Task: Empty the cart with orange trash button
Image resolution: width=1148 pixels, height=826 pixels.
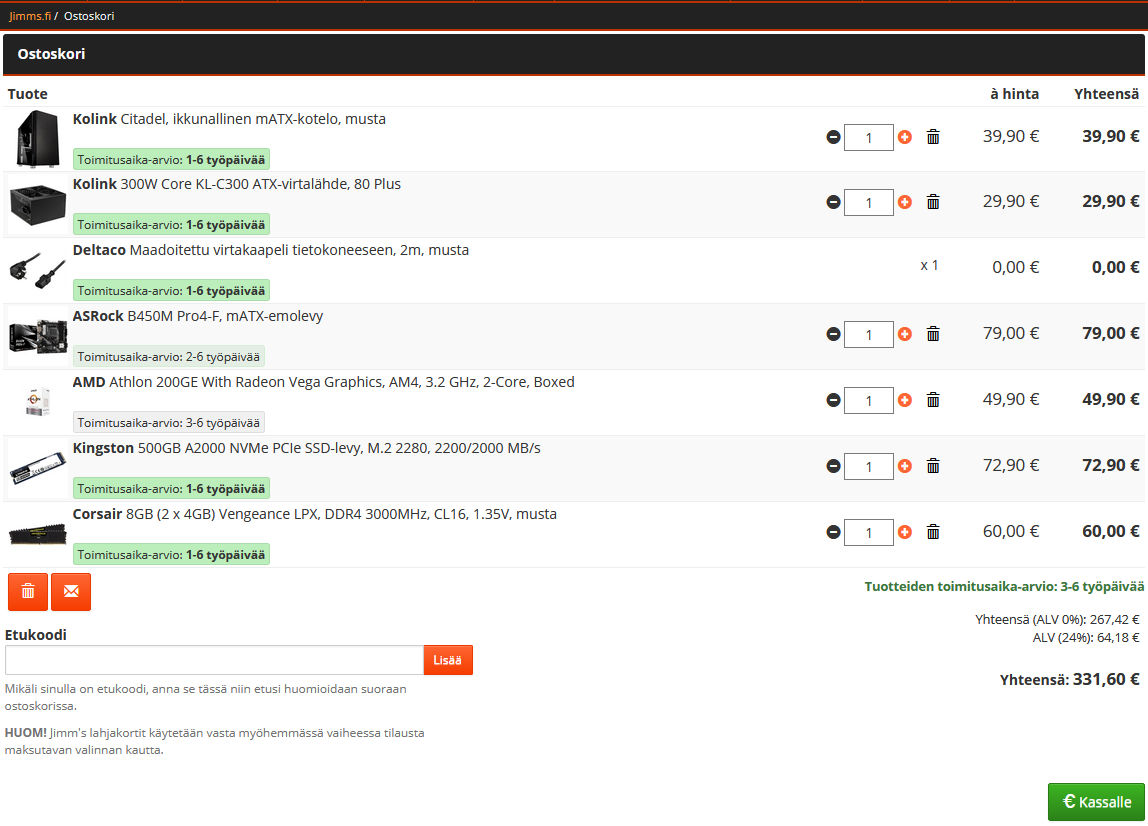Action: tap(28, 591)
